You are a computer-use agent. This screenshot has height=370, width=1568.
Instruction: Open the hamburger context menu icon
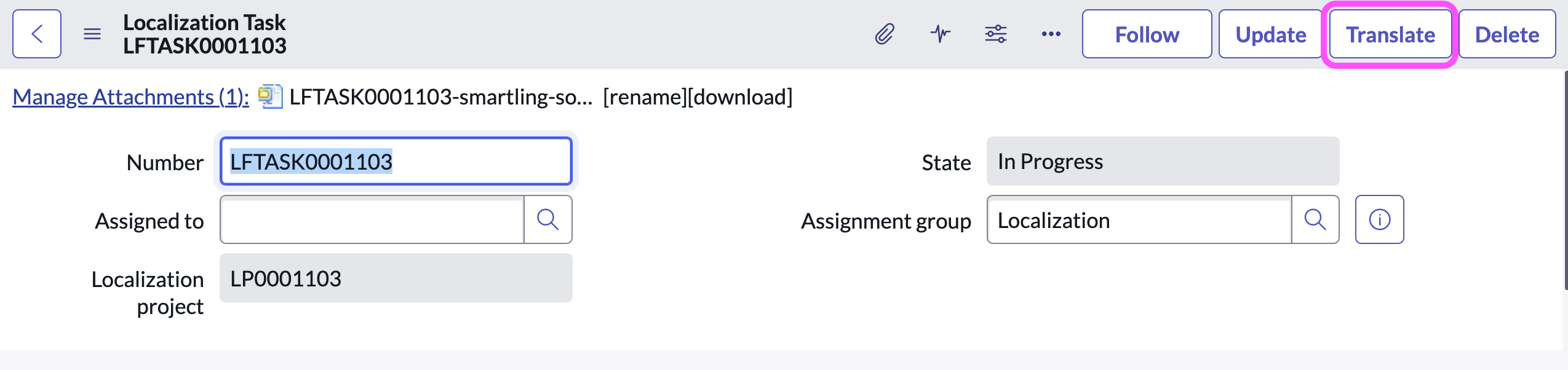92,34
